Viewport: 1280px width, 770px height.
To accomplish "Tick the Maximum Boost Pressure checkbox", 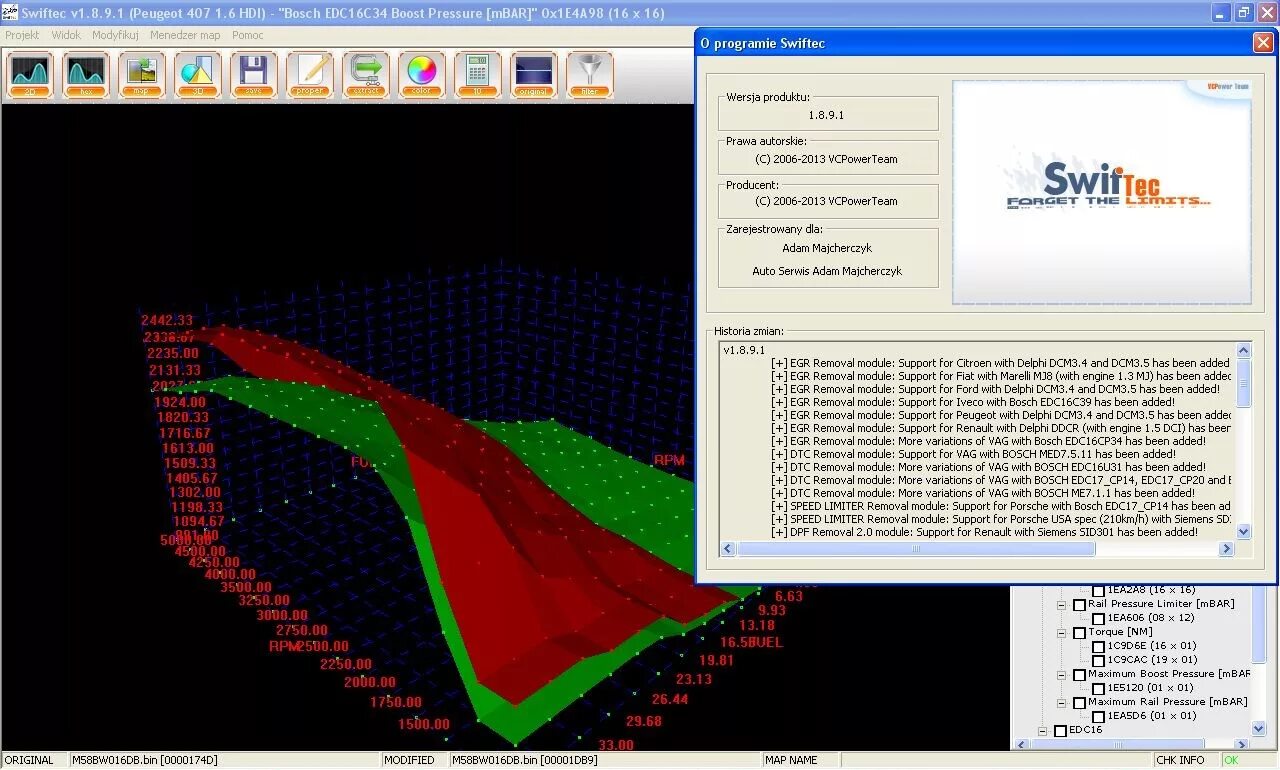I will (x=1079, y=674).
